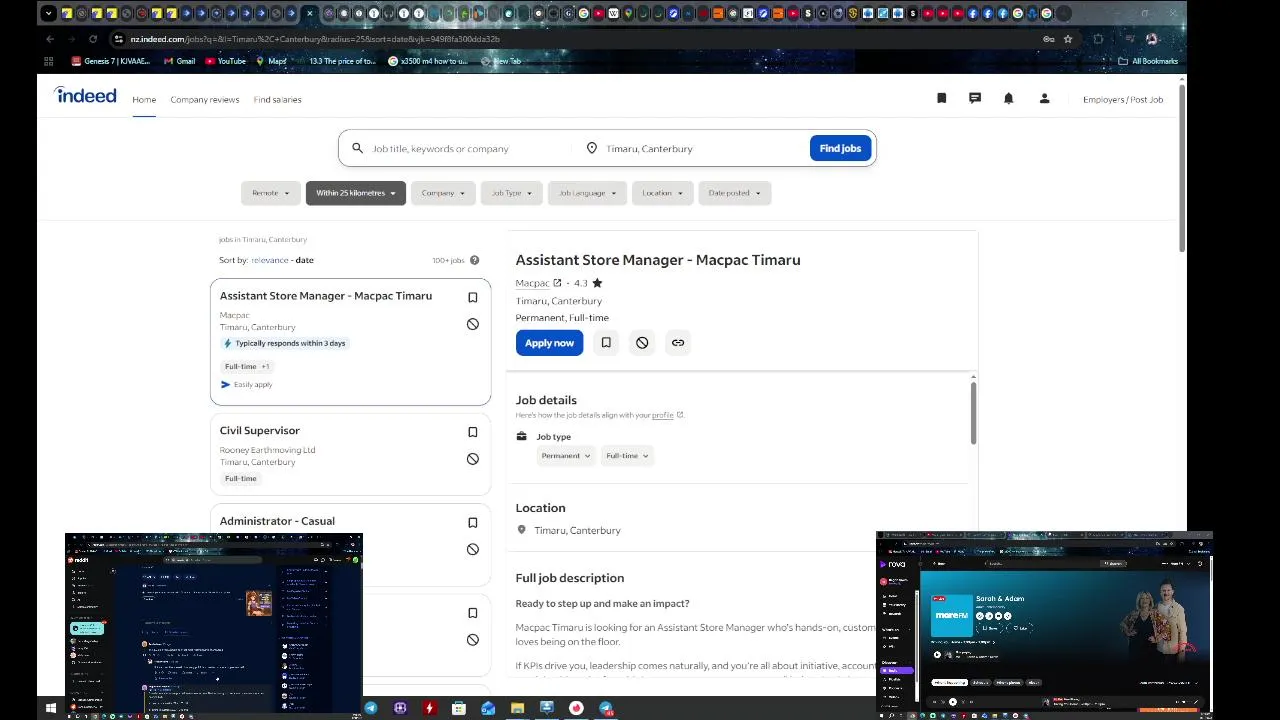Reload the page with refresh icon

tap(93, 39)
